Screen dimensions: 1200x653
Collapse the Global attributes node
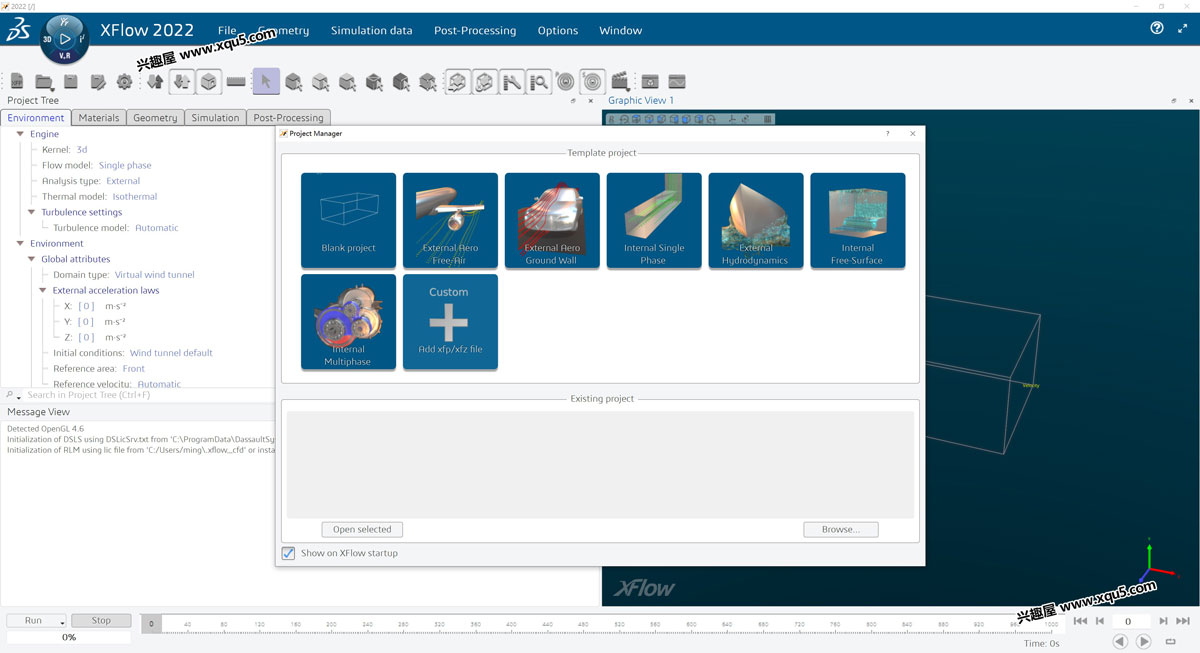coord(32,259)
